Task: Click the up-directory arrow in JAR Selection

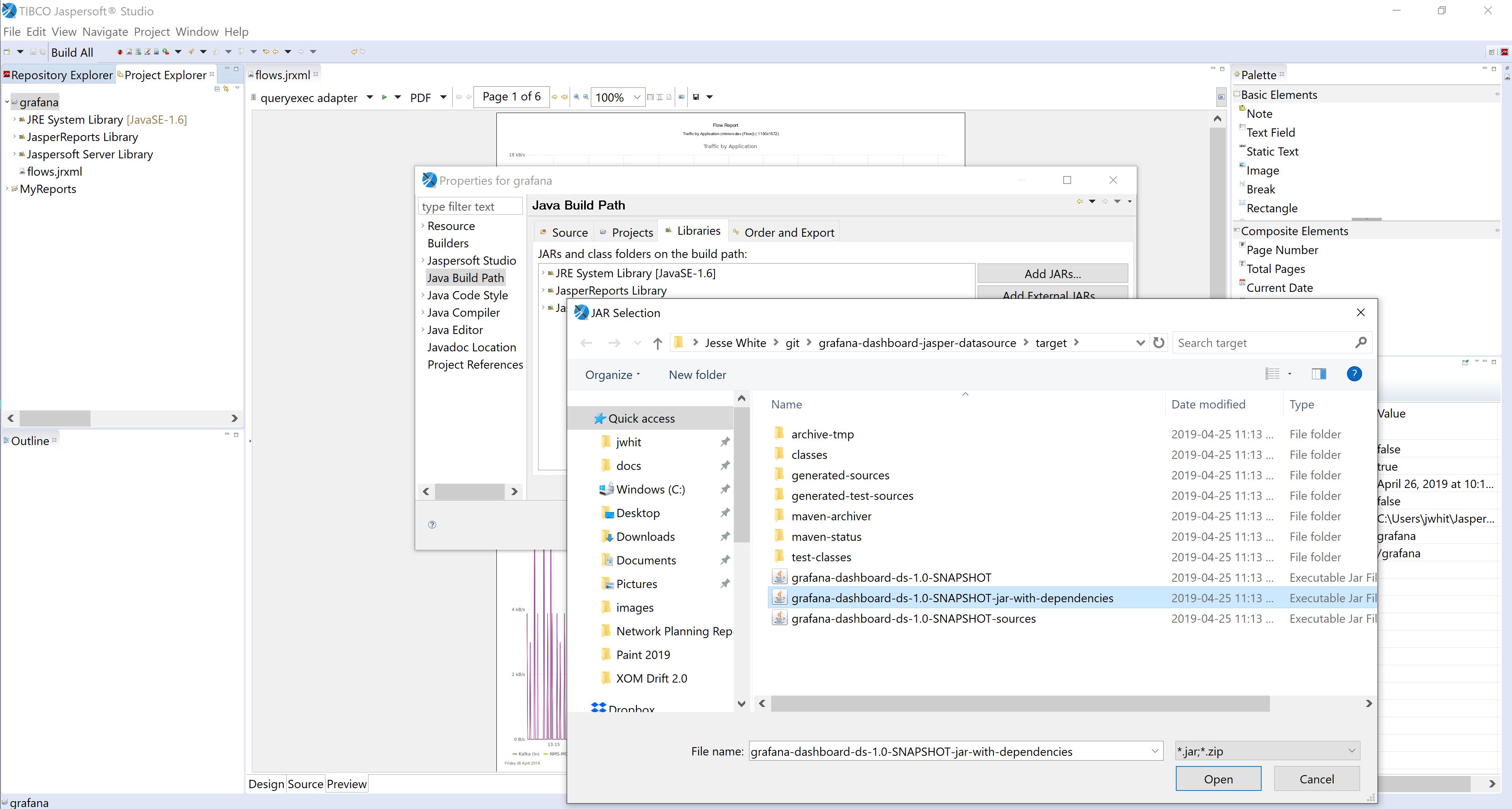Action: (657, 343)
